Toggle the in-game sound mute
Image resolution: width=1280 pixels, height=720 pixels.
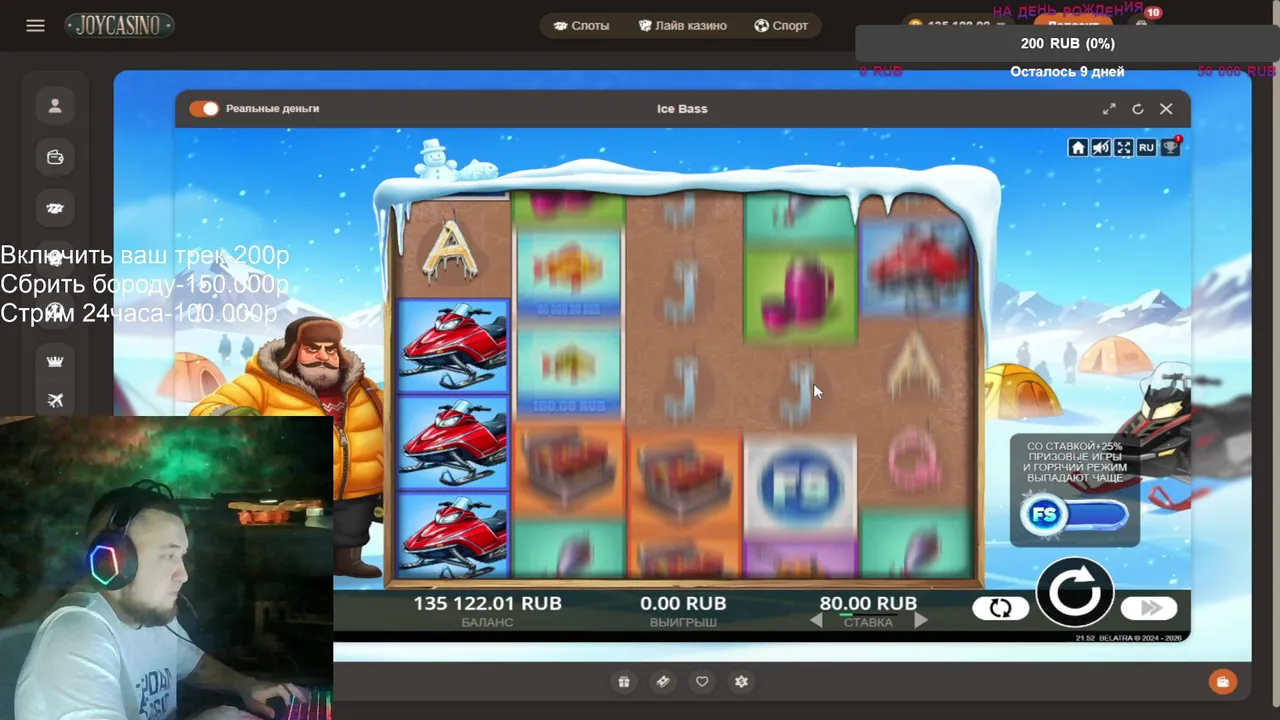[1101, 148]
